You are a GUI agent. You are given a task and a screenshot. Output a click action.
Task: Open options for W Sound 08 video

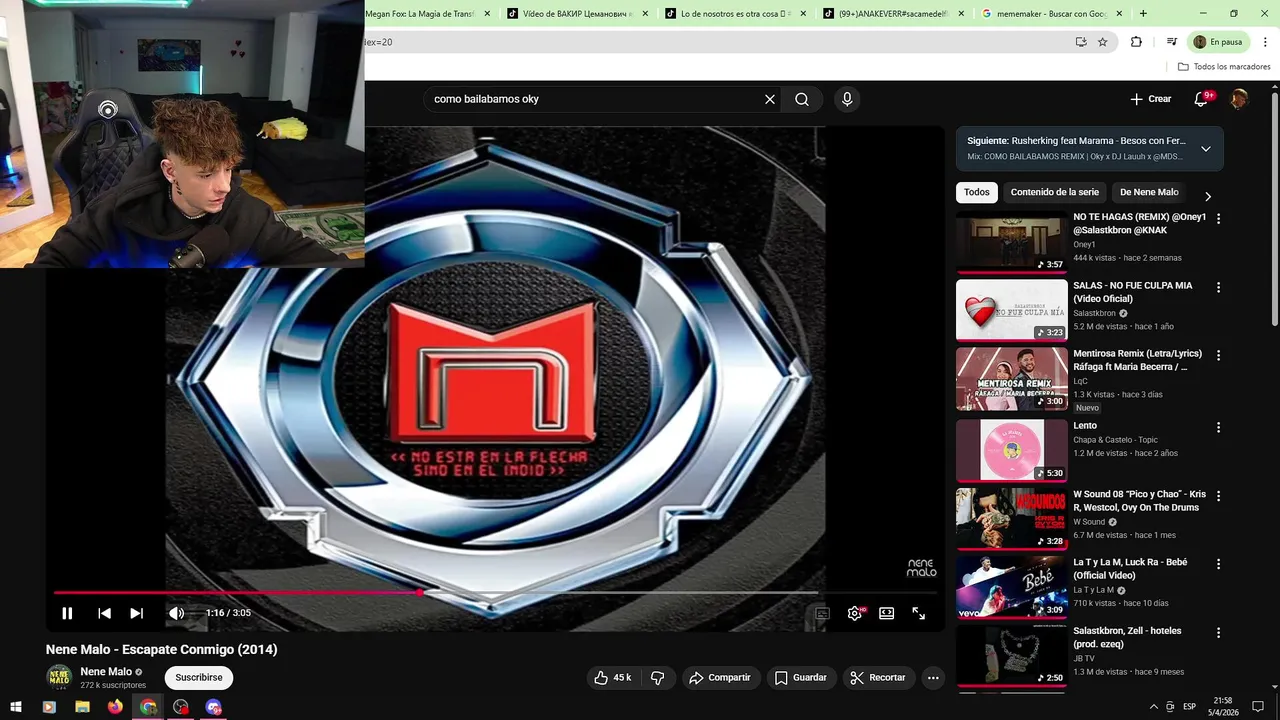coord(1218,496)
